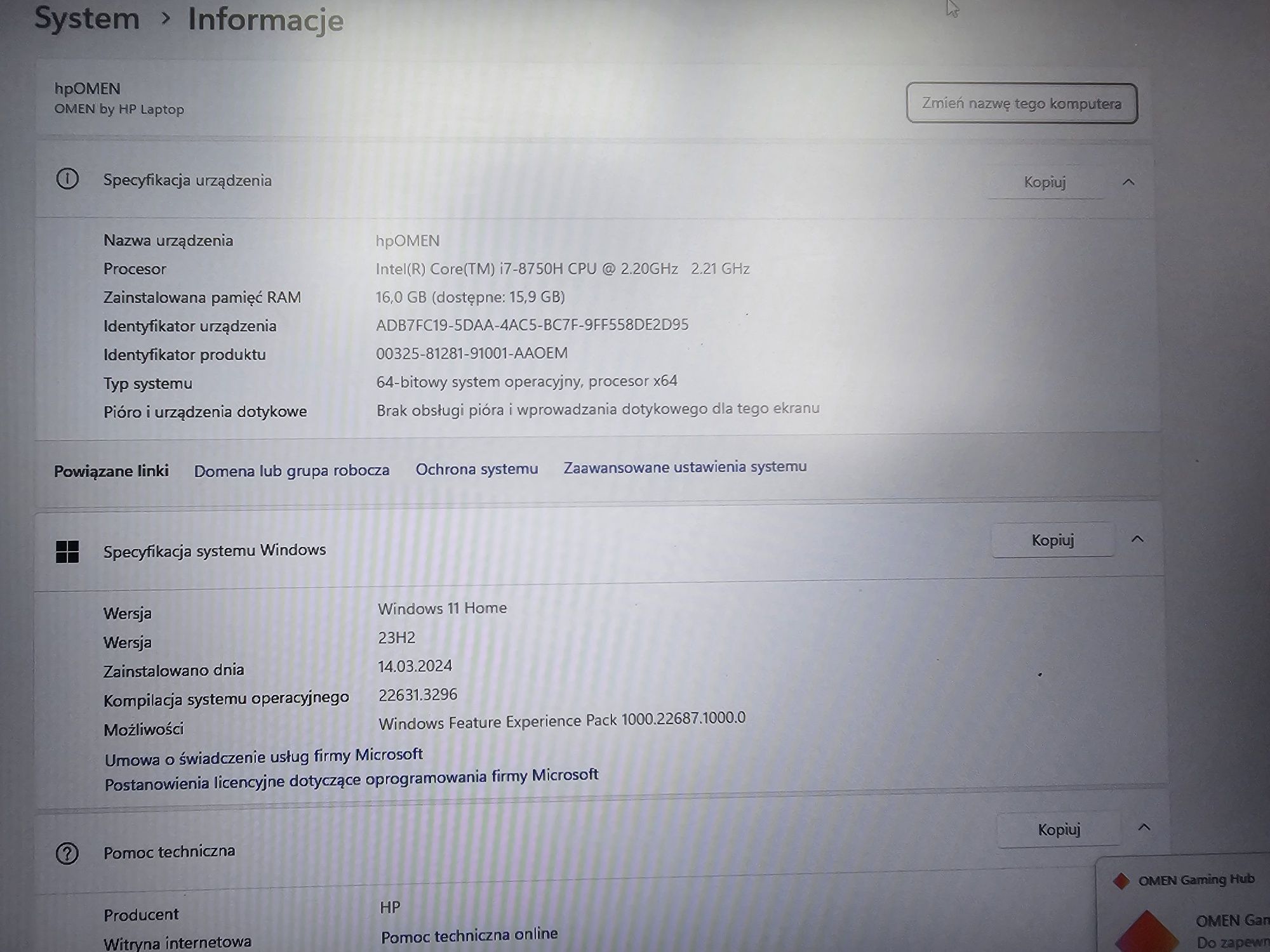
Task: Click the info icon beside Specyfikacja urządzenia
Action: (67, 179)
